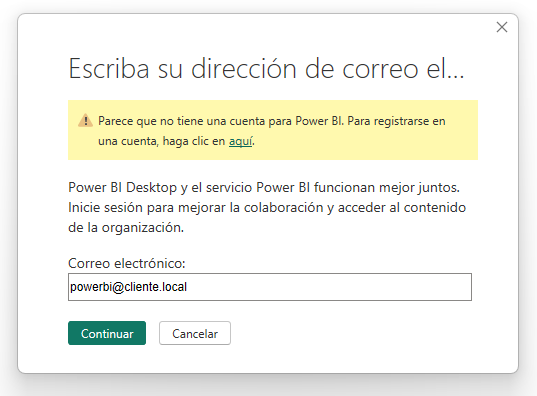
Task: Click the 'Inicie sesión para mejorar' sentence
Action: pyautogui.click(x=267, y=207)
